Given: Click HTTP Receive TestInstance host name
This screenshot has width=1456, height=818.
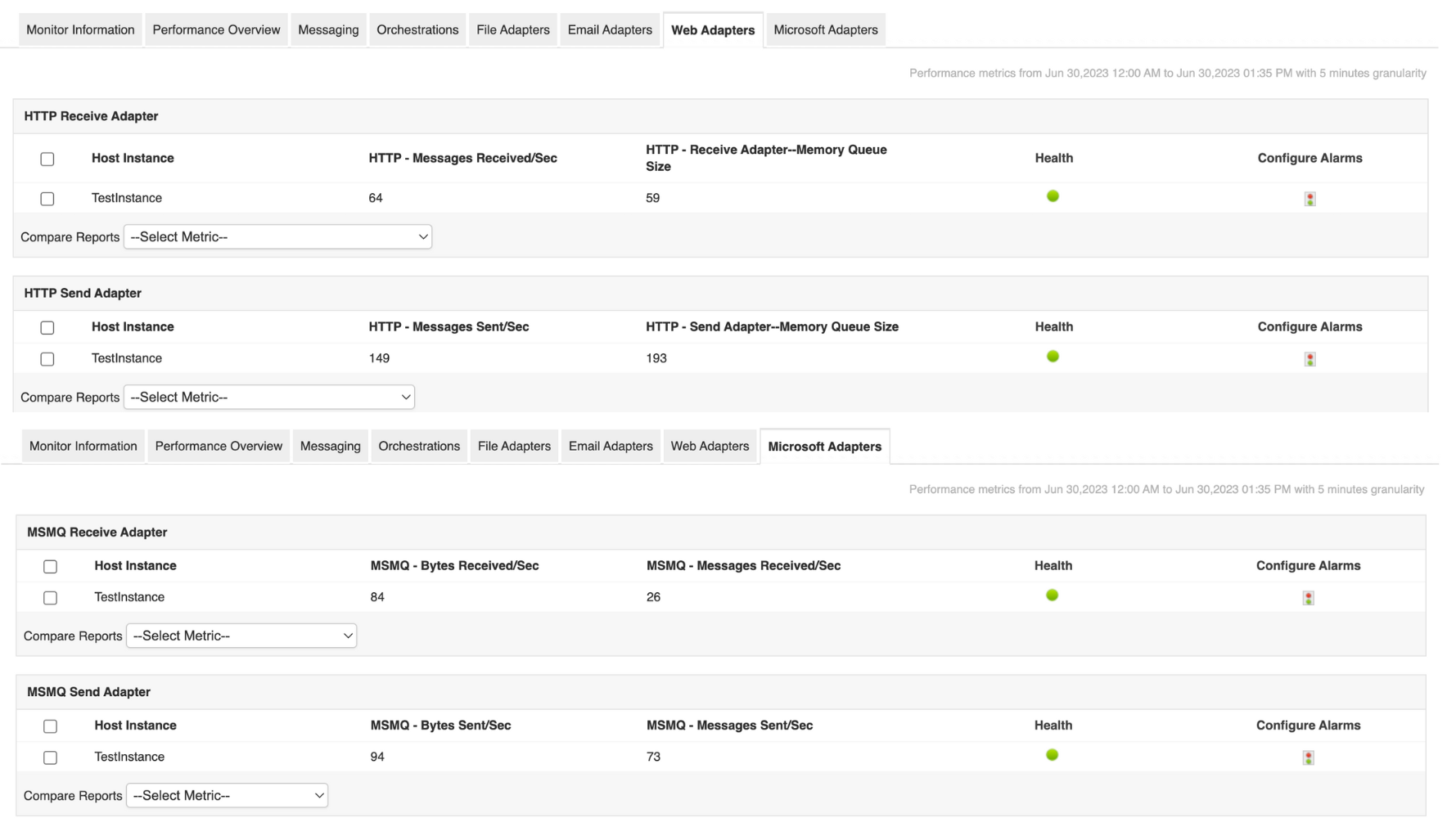Looking at the screenshot, I should point(127,198).
